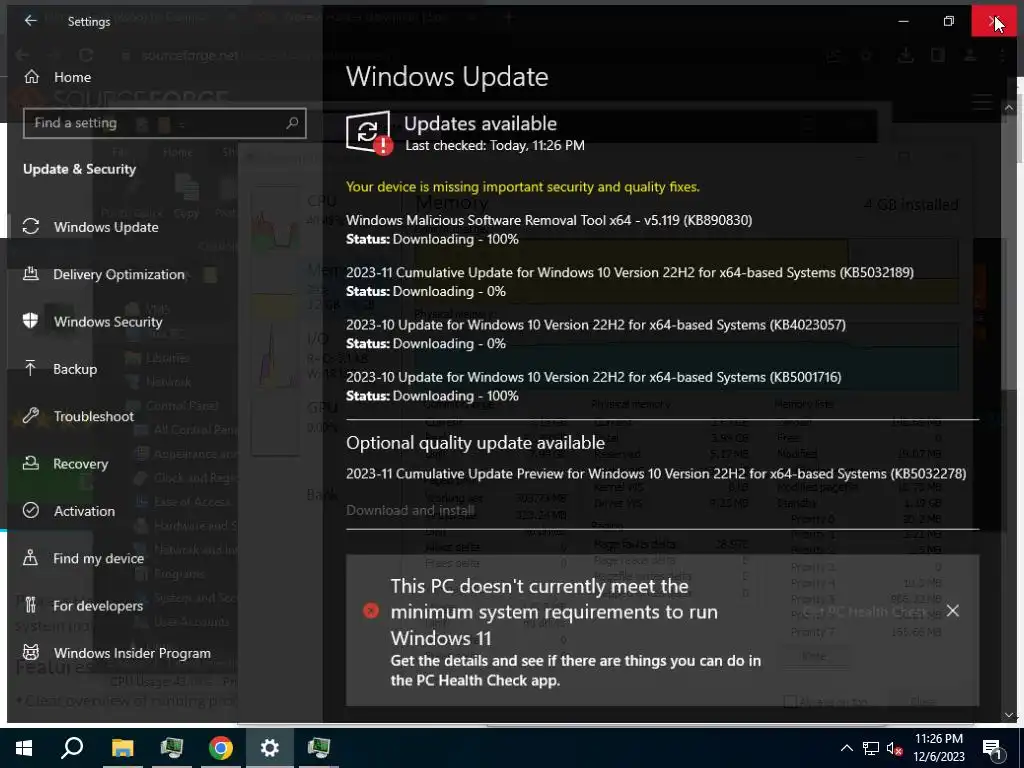The height and width of the screenshot is (768, 1024).
Task: Open Troubleshoot settings
Action: [93, 417]
